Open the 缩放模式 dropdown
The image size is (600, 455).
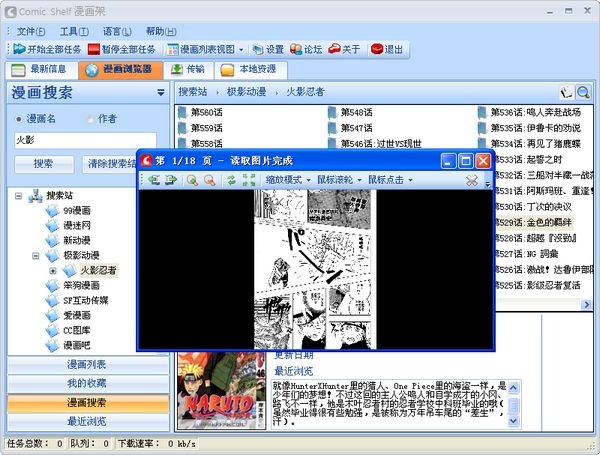288,180
